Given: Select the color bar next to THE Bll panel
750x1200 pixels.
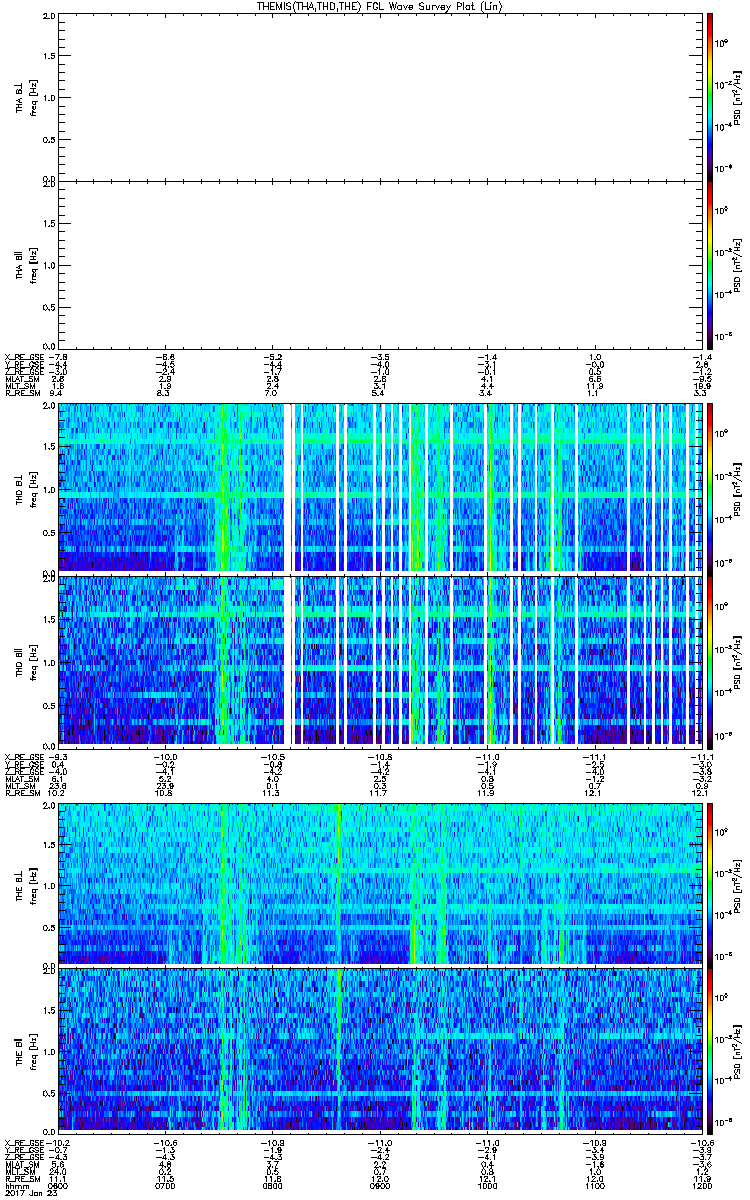Looking at the screenshot, I should pos(710,1050).
